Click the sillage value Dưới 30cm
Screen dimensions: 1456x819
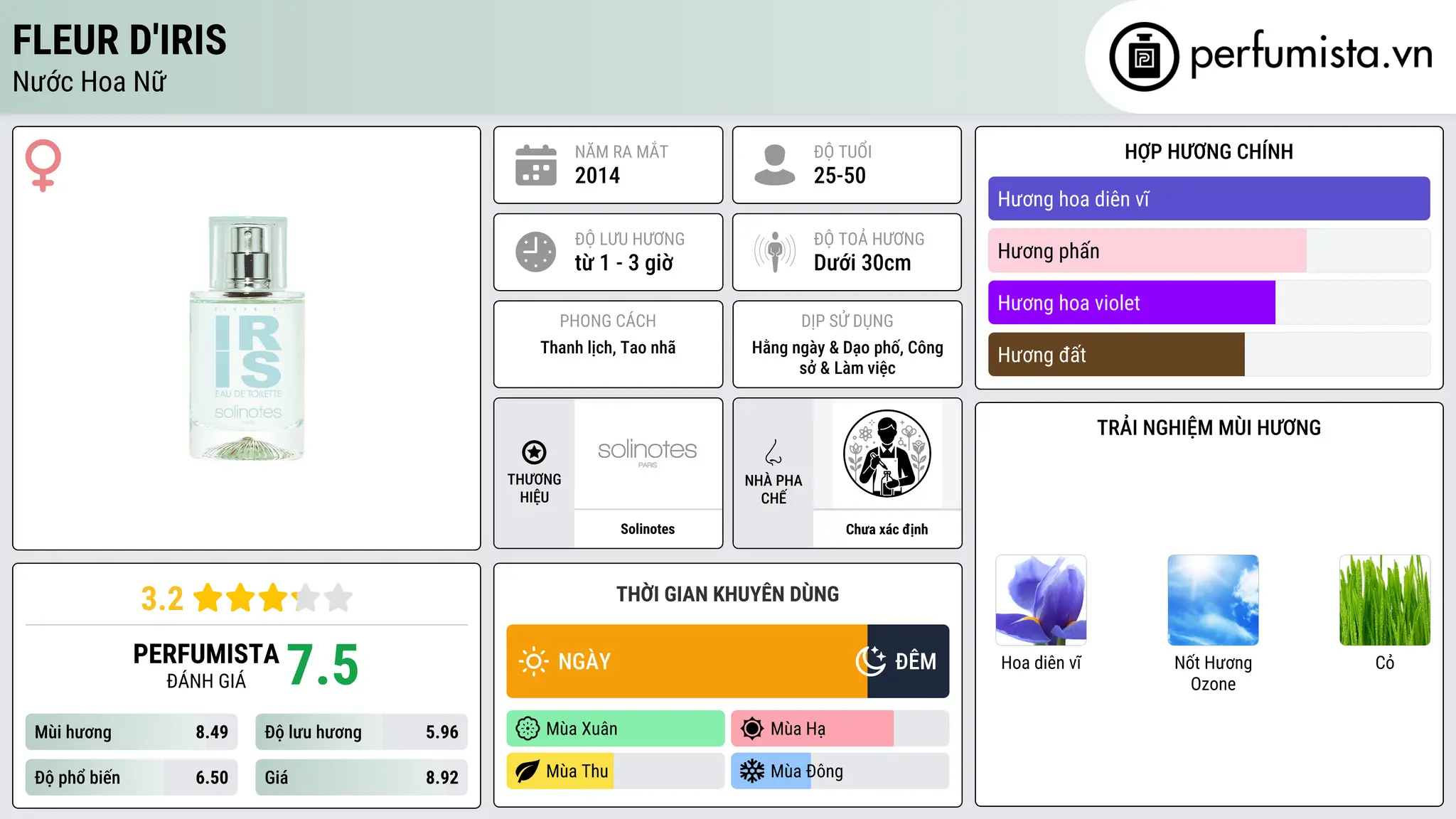pos(862,263)
